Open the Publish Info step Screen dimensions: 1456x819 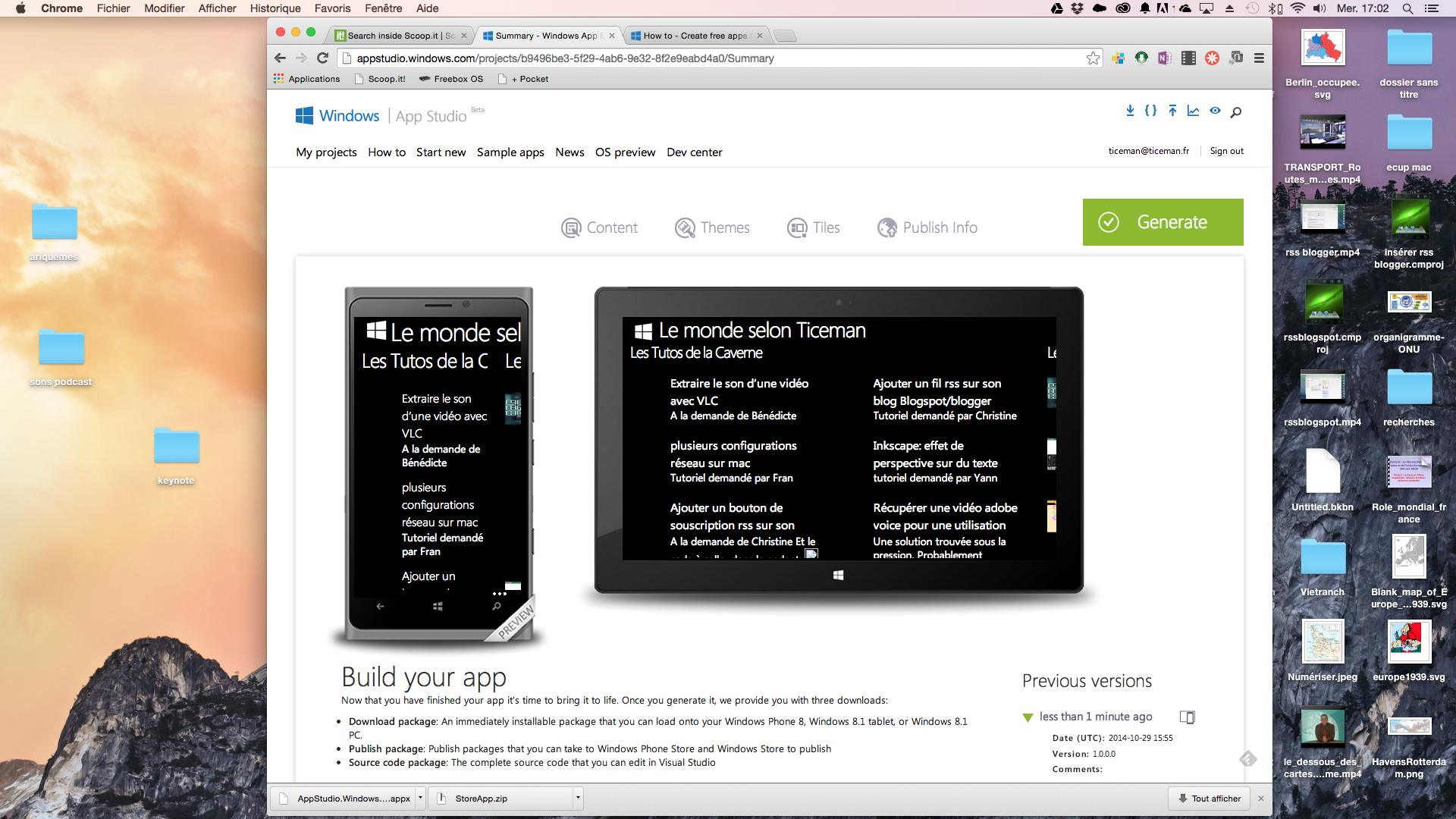(x=927, y=227)
